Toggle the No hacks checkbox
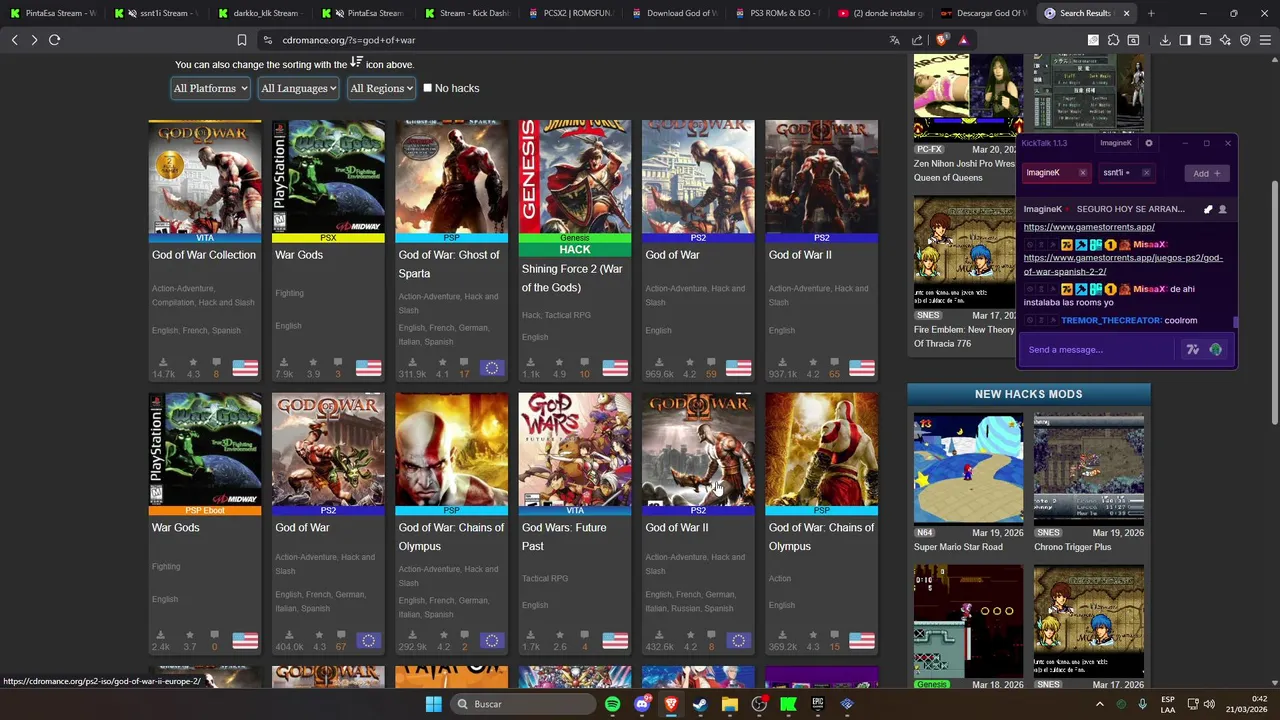Screen dimensions: 1280x720 427,88
